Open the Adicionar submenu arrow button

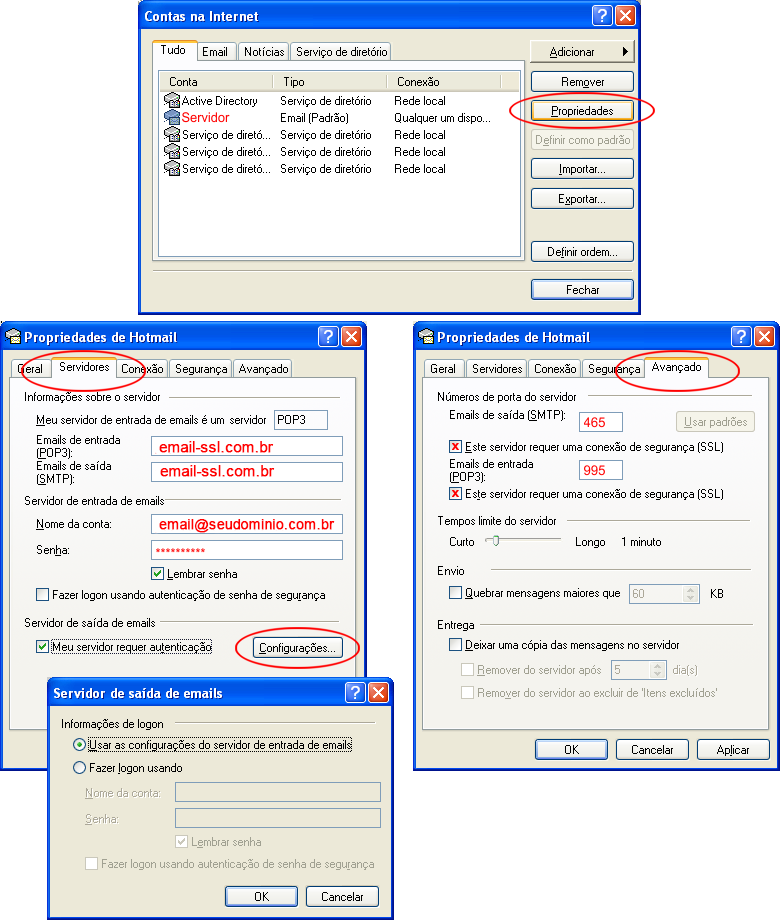pos(582,52)
